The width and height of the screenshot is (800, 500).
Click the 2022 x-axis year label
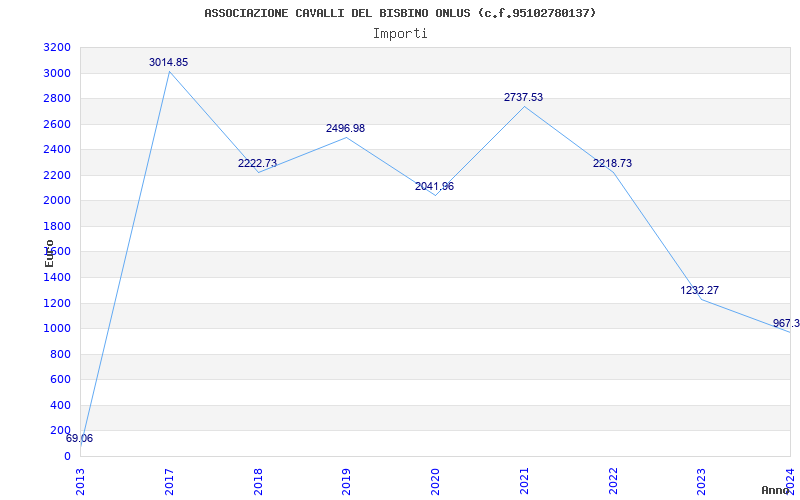(613, 481)
